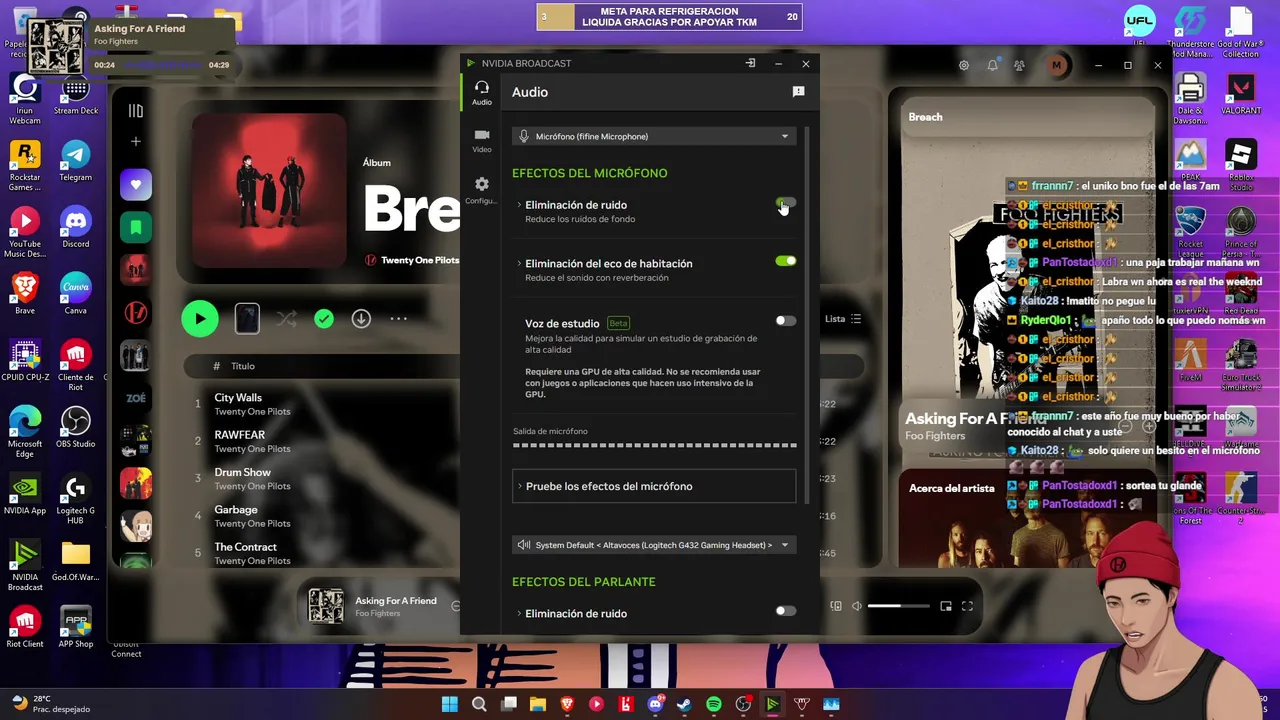Toggle speaker Eliminación de ruido under Efectos del parlante
Screen dimensions: 1280x720
(786, 611)
